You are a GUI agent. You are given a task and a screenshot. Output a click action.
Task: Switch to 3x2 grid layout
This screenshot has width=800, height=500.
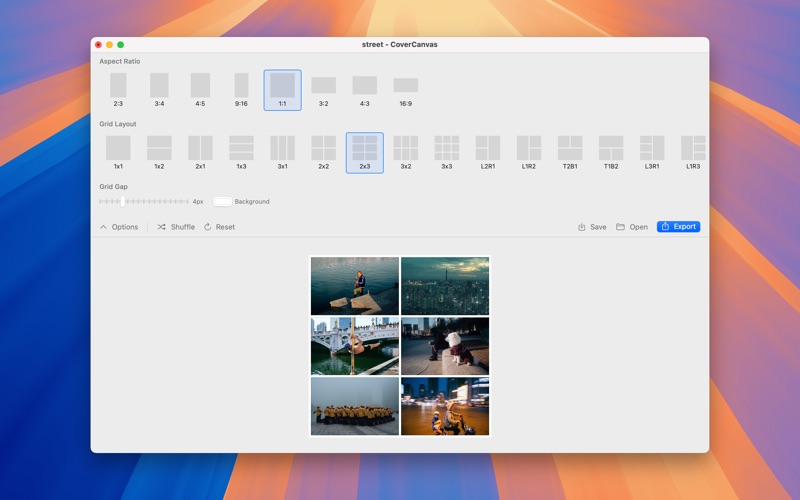pos(406,153)
